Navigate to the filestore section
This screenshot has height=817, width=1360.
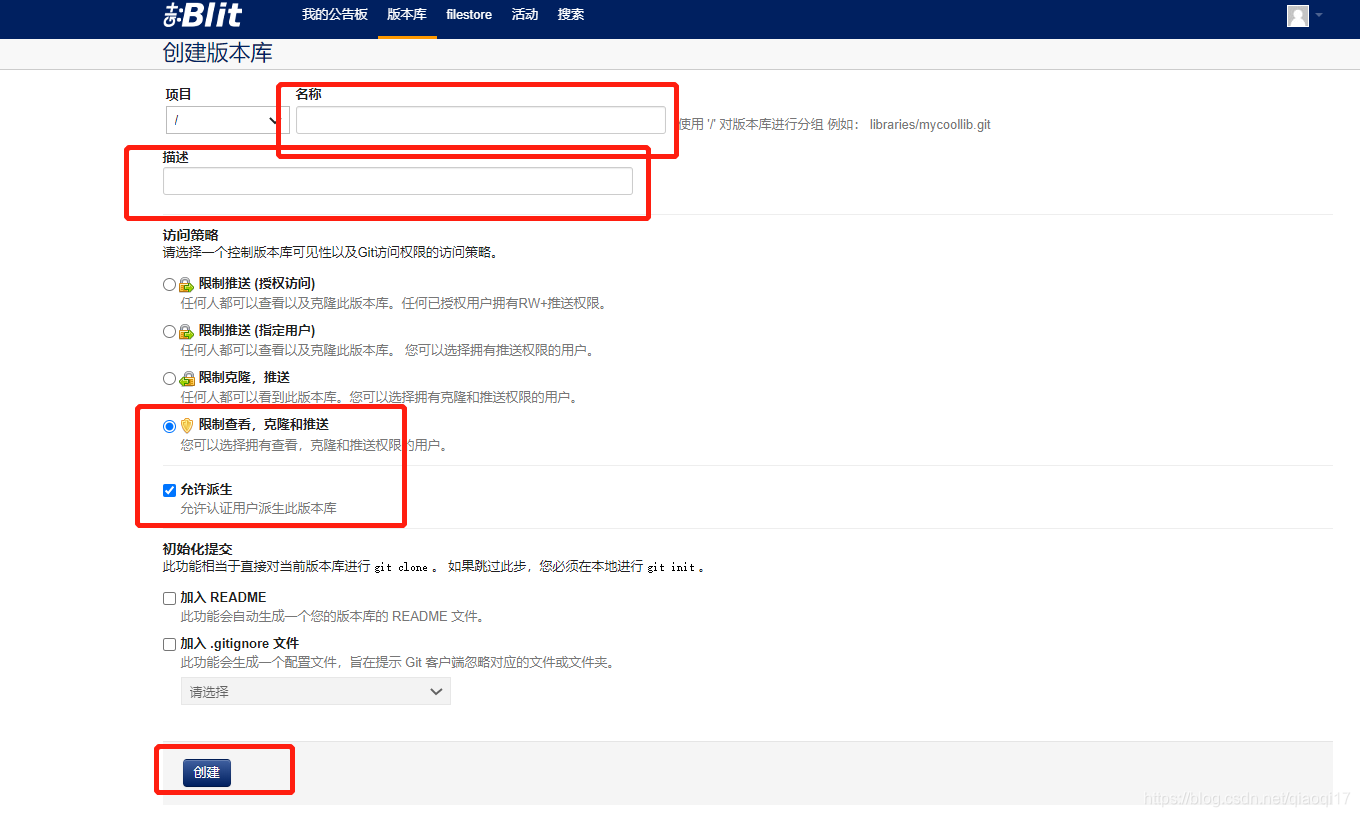click(x=469, y=15)
